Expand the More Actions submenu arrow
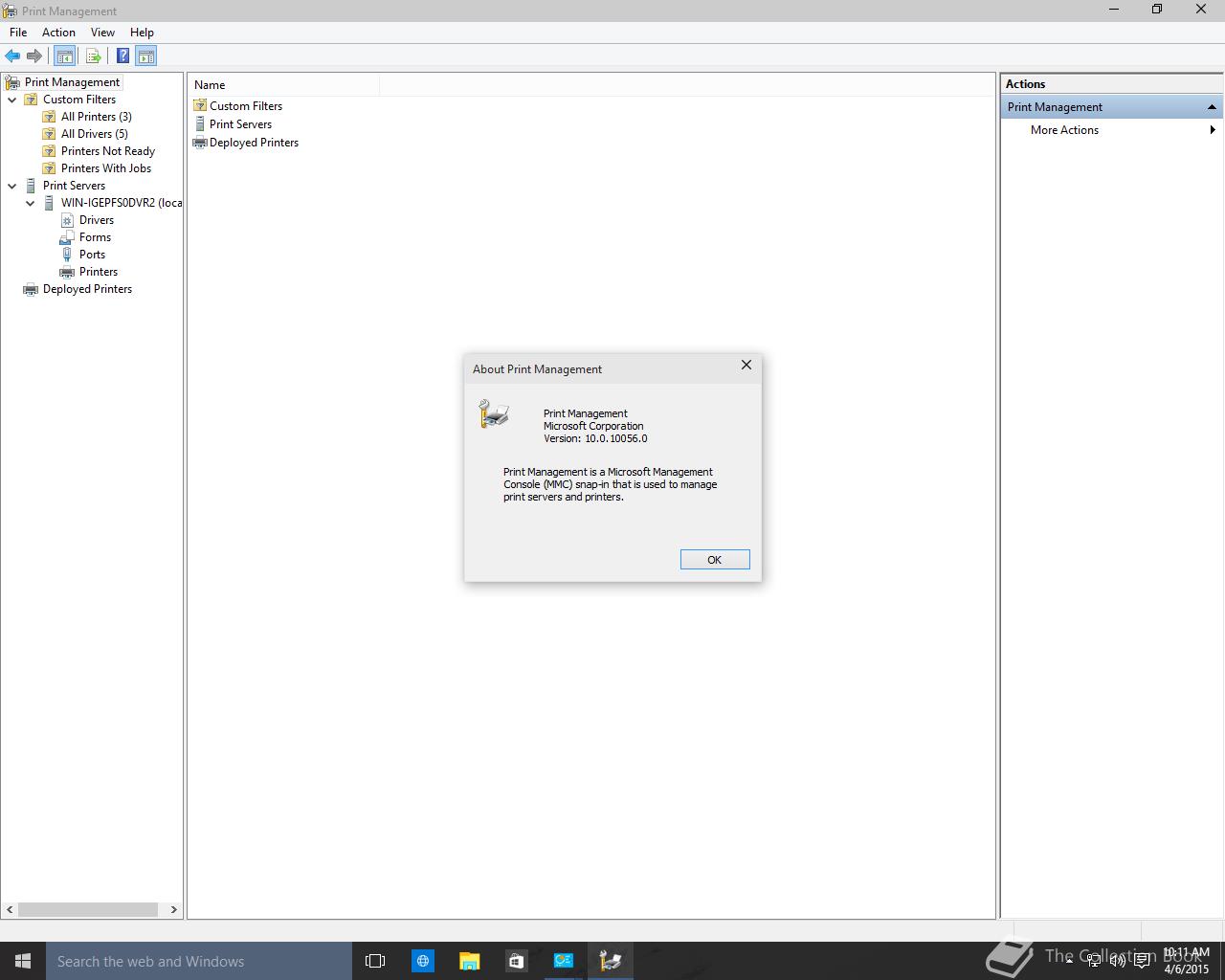Screen dimensions: 1225x980 [x=1213, y=130]
